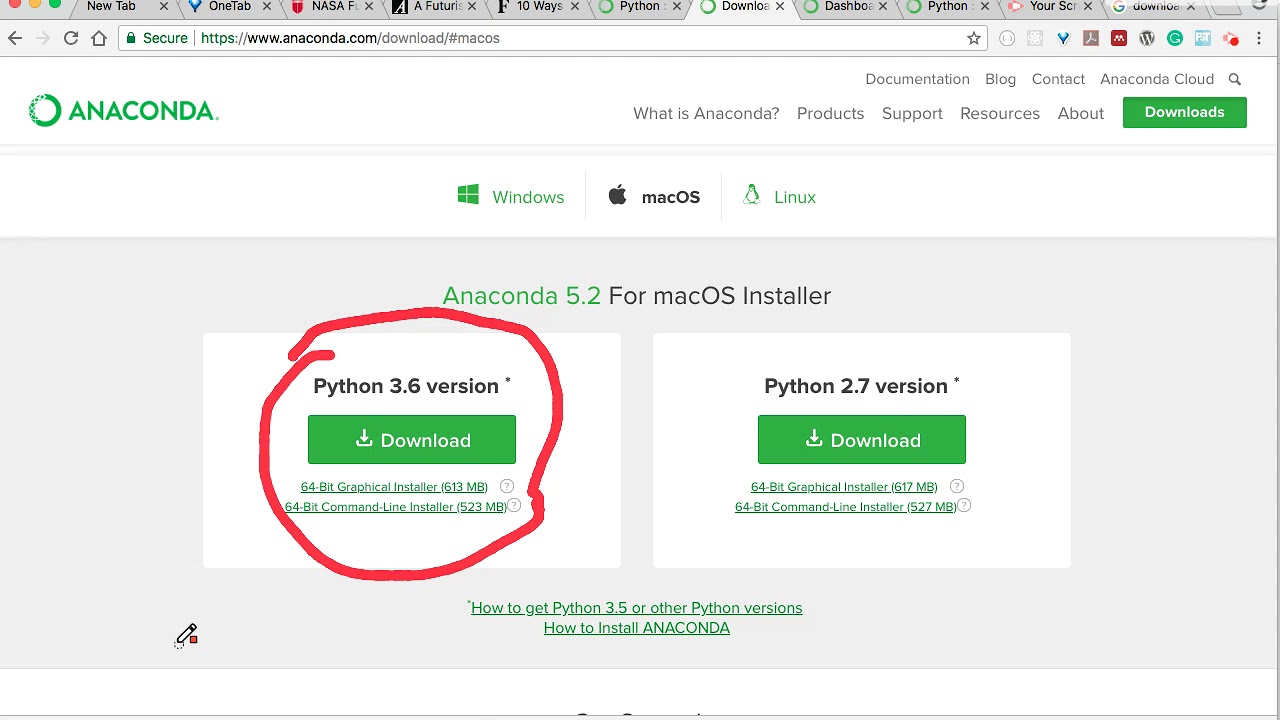Open the Products menu
The image size is (1280, 720).
pos(830,113)
